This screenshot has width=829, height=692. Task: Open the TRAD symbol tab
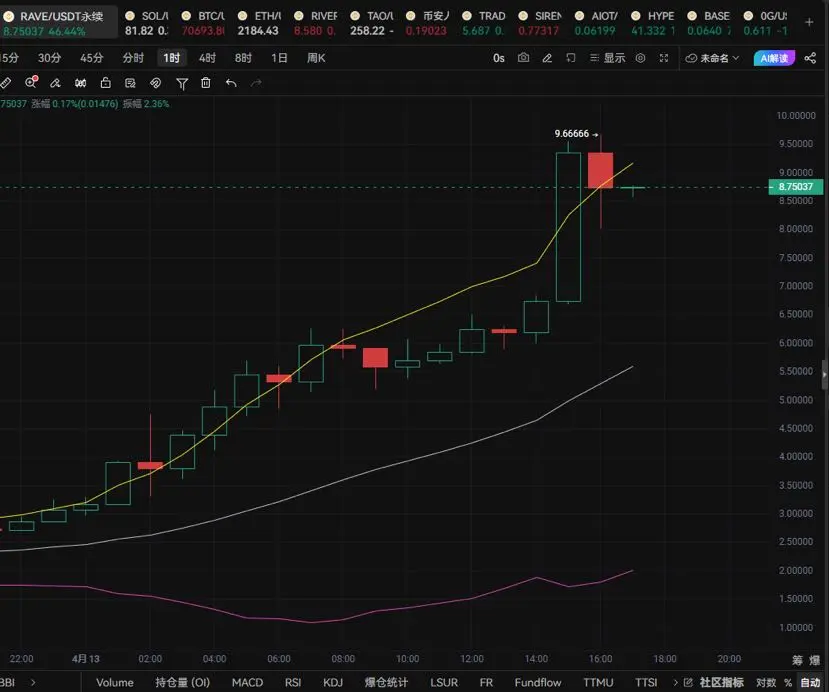(484, 23)
